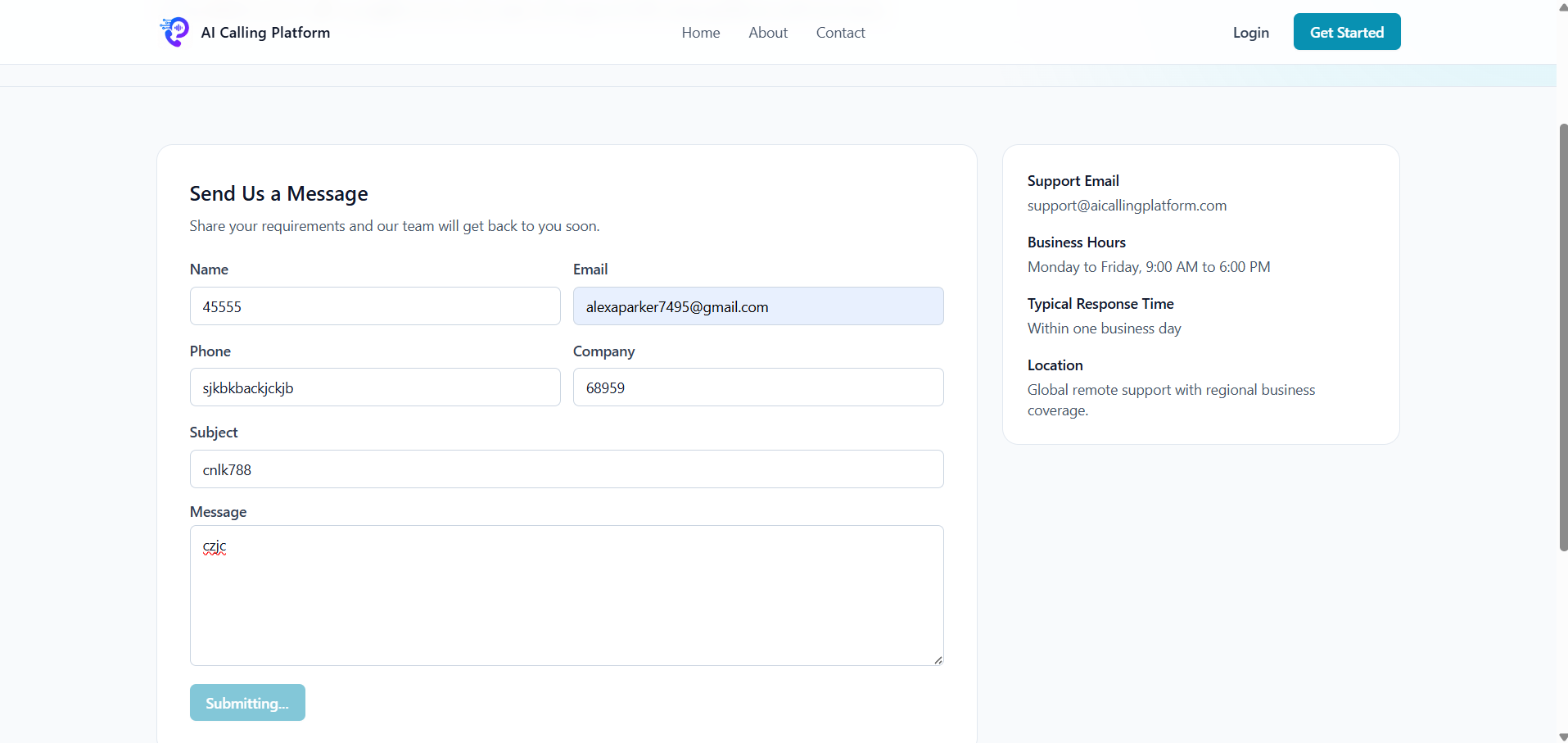The image size is (1568, 743).
Task: Click the 'Within one business day' text
Action: (1105, 328)
